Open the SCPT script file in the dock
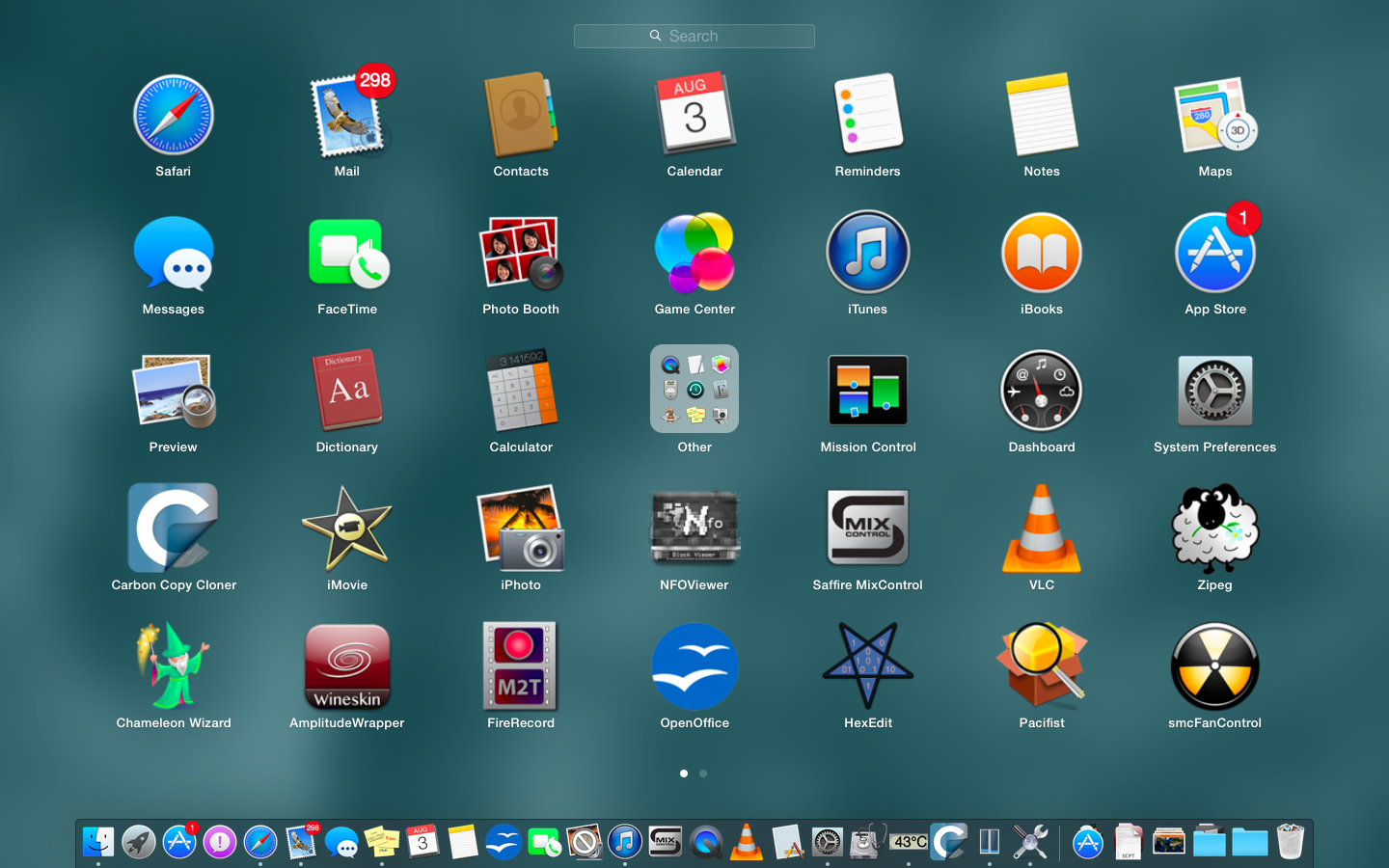Image resolution: width=1389 pixels, height=868 pixels. click(x=1129, y=842)
